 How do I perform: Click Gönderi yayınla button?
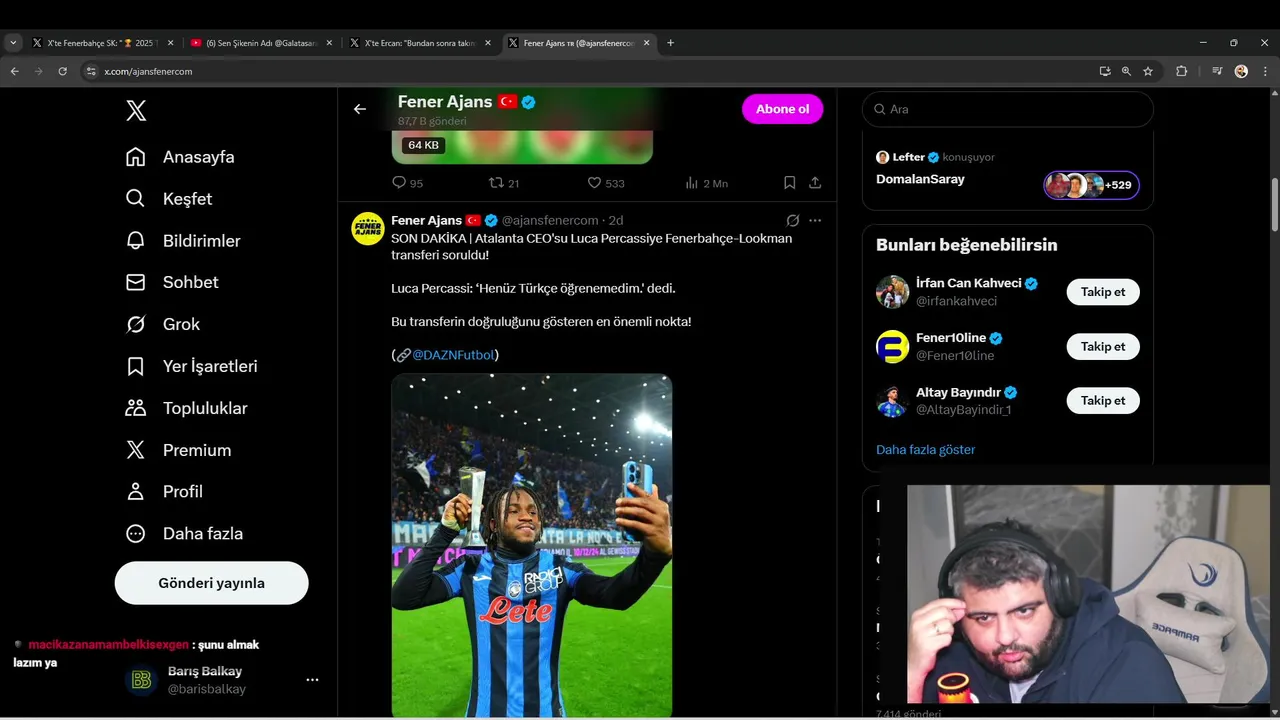pos(211,583)
